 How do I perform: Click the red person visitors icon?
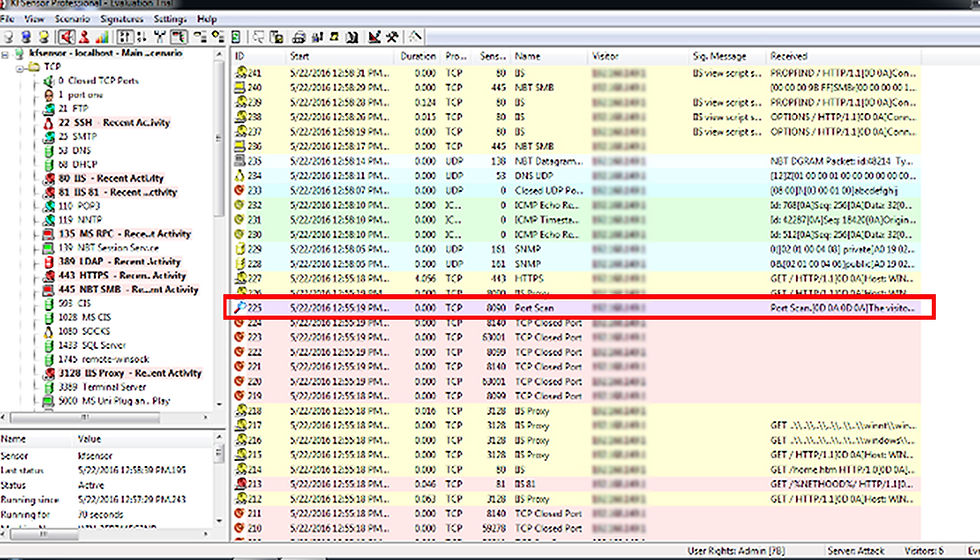pyautogui.click(x=84, y=37)
